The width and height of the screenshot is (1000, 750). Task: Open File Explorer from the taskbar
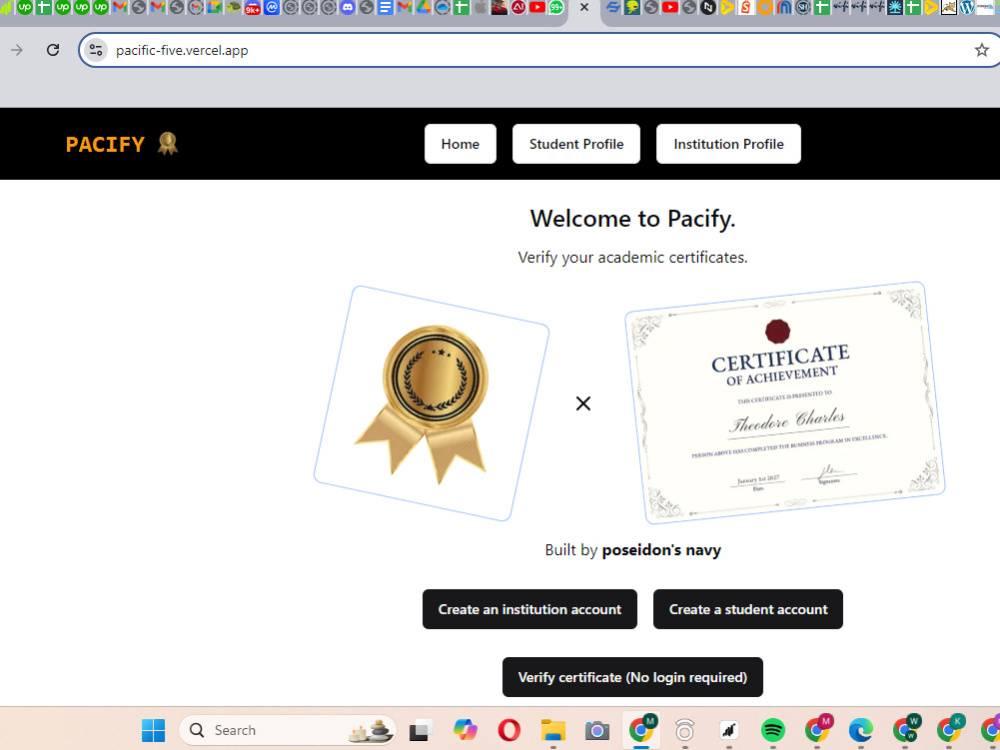553,730
